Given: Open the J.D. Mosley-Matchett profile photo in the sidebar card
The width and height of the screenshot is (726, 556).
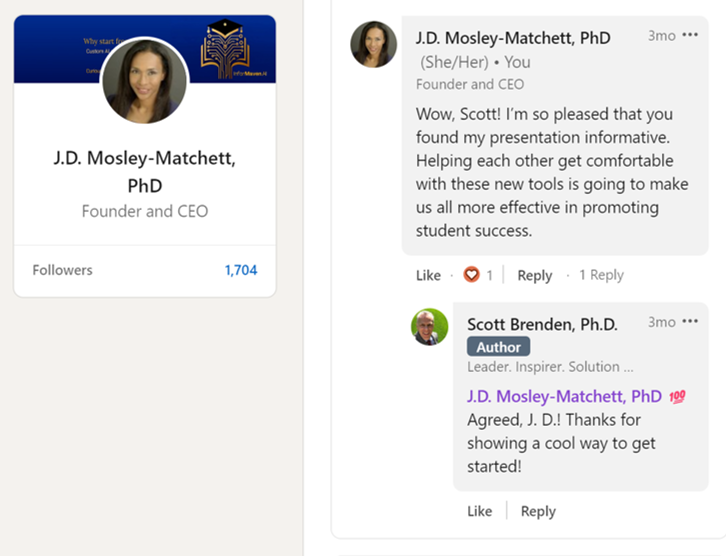Looking at the screenshot, I should coord(145,81).
